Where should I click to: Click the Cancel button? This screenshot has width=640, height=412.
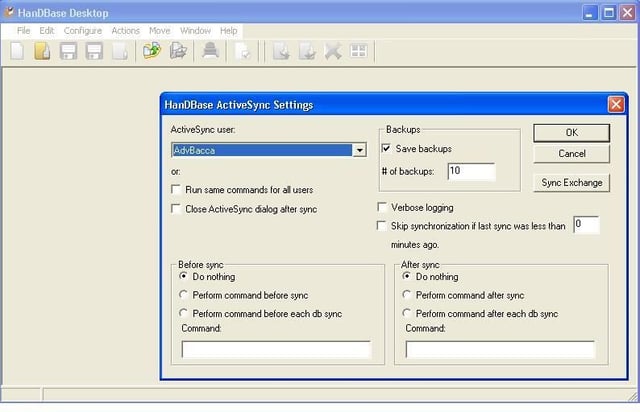(x=571, y=154)
